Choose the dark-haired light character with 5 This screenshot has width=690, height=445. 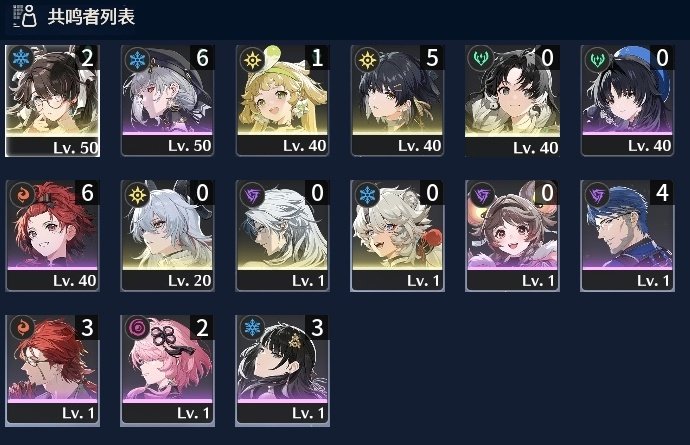(x=397, y=101)
